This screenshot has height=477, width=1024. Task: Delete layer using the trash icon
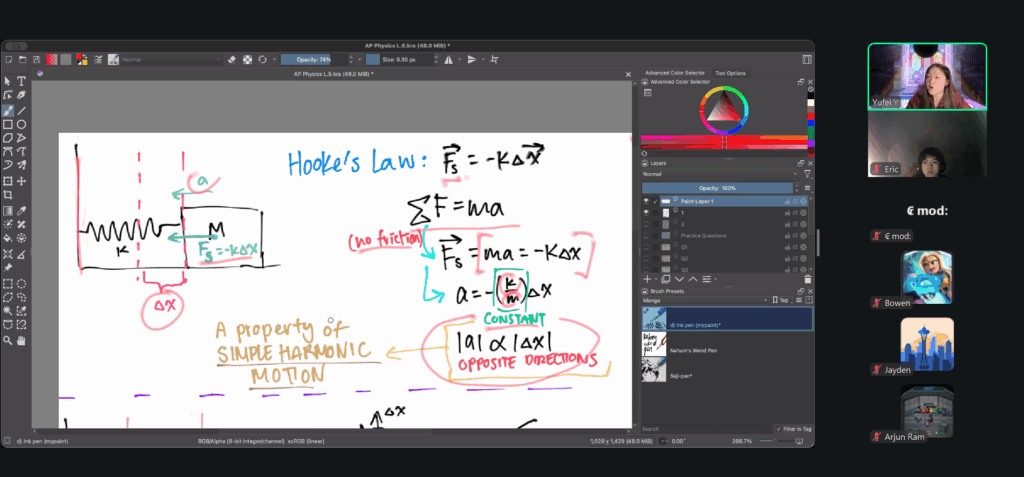tap(806, 278)
